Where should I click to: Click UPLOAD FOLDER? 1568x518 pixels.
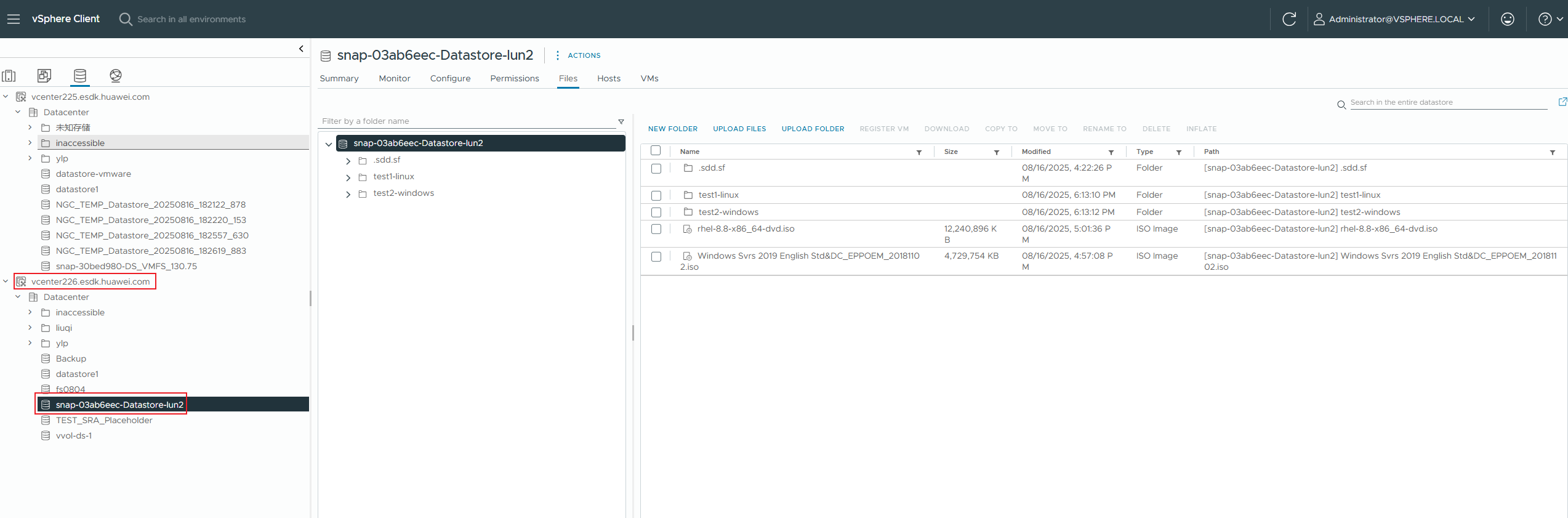[x=813, y=129]
